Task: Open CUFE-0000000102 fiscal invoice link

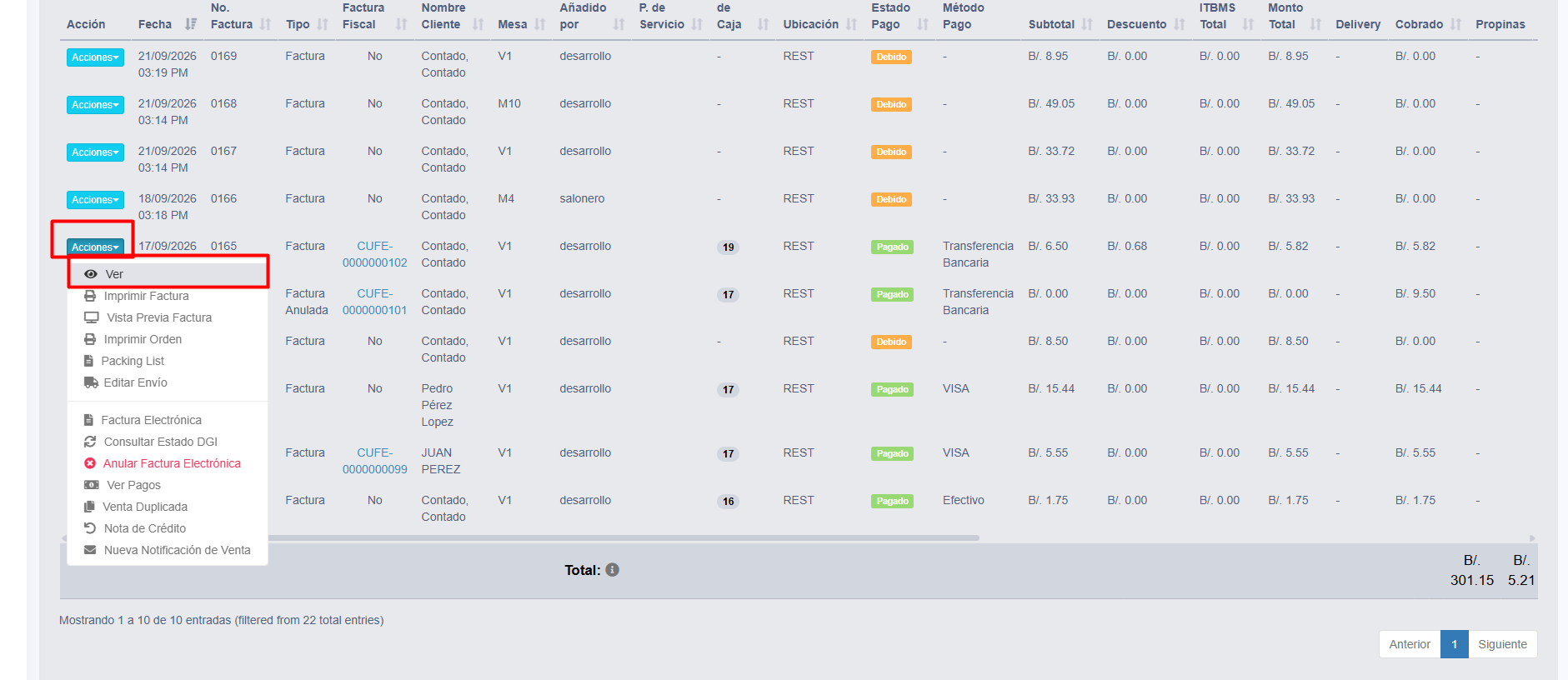Action: [x=375, y=254]
